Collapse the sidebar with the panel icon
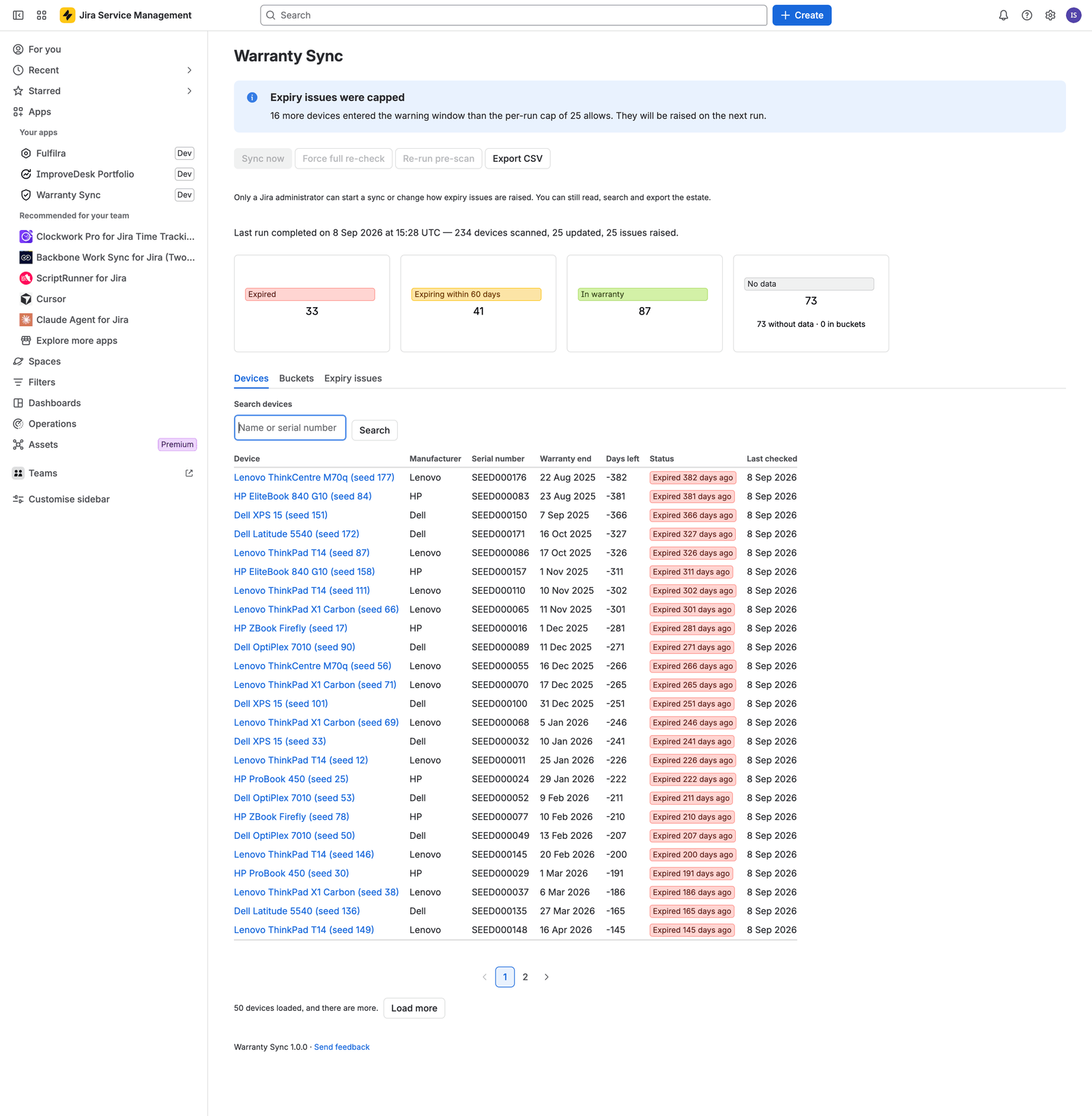This screenshot has width=1092, height=1116. click(18, 15)
